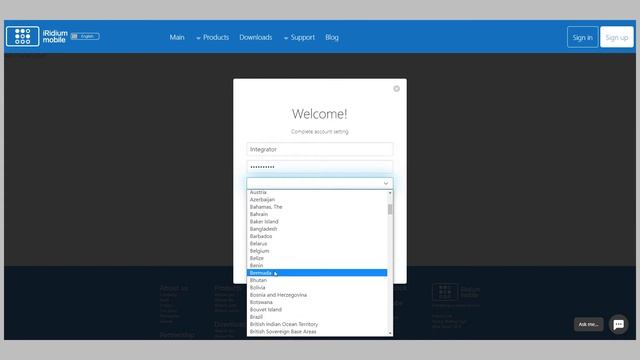Select Bahamas, The from the list

click(317, 207)
